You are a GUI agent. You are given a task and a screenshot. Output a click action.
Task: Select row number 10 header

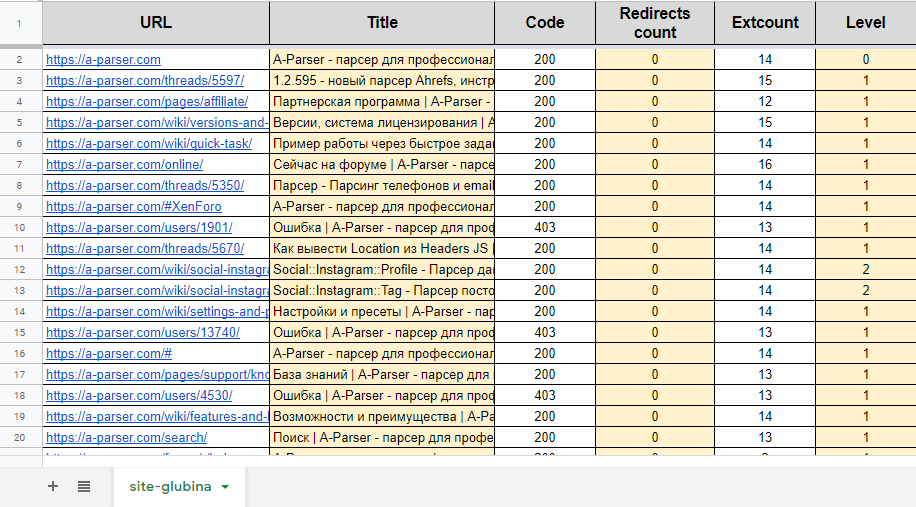coord(19,228)
